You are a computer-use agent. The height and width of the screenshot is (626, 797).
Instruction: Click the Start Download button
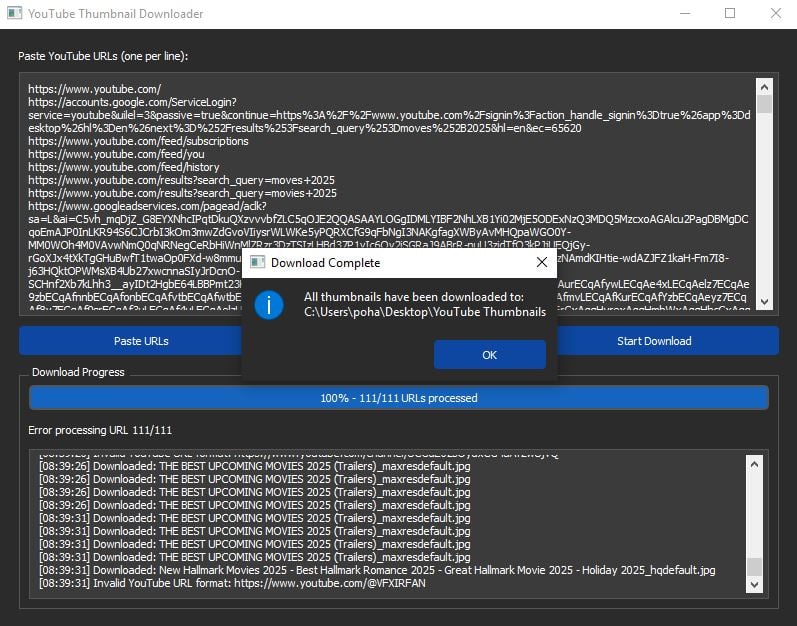tap(653, 341)
